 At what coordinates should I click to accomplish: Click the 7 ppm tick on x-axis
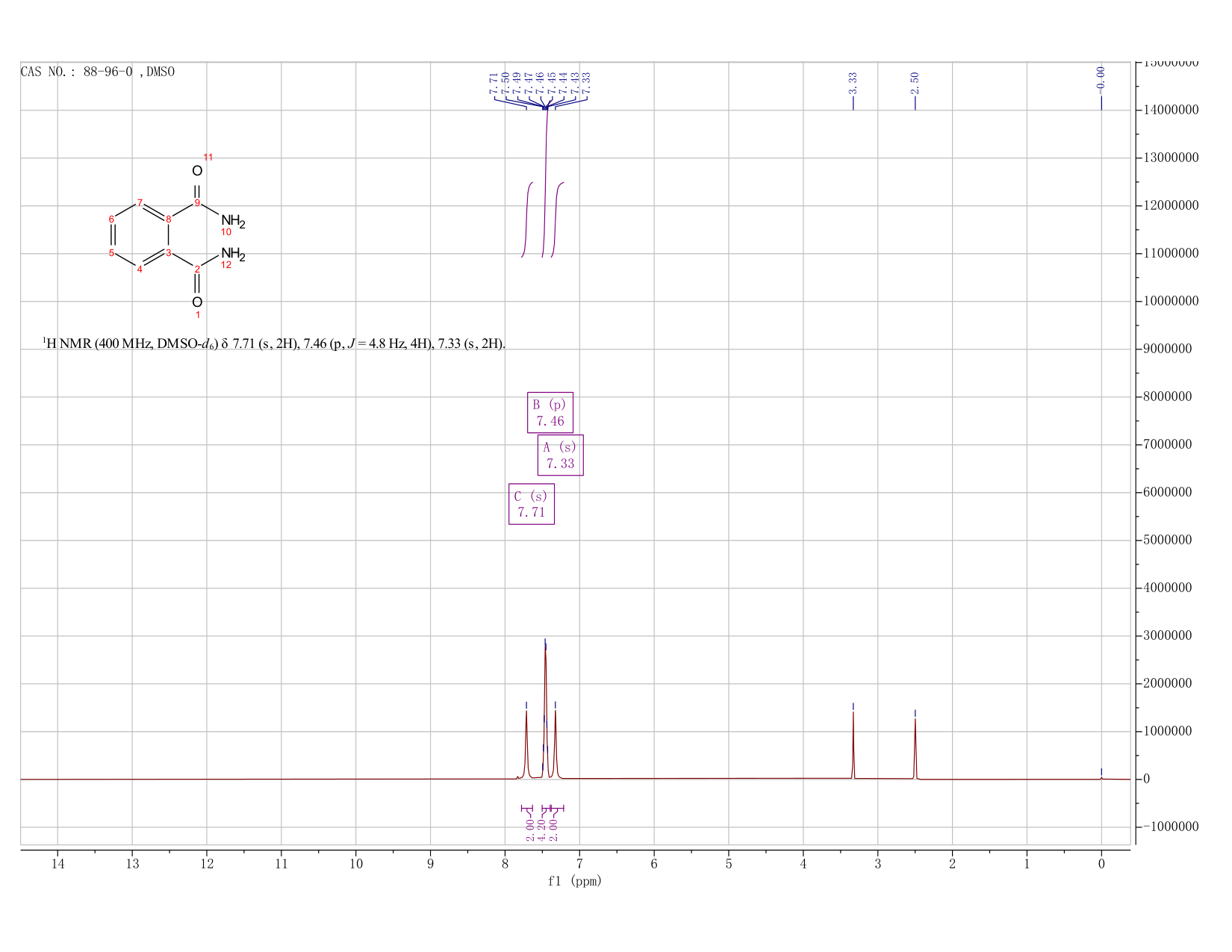[x=579, y=864]
